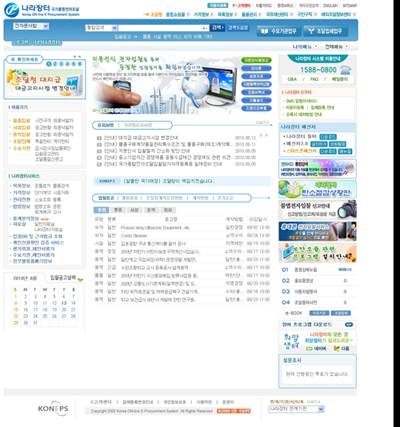Select banner page number 6 indicator
The height and width of the screenshot is (427, 400).
point(79,64)
